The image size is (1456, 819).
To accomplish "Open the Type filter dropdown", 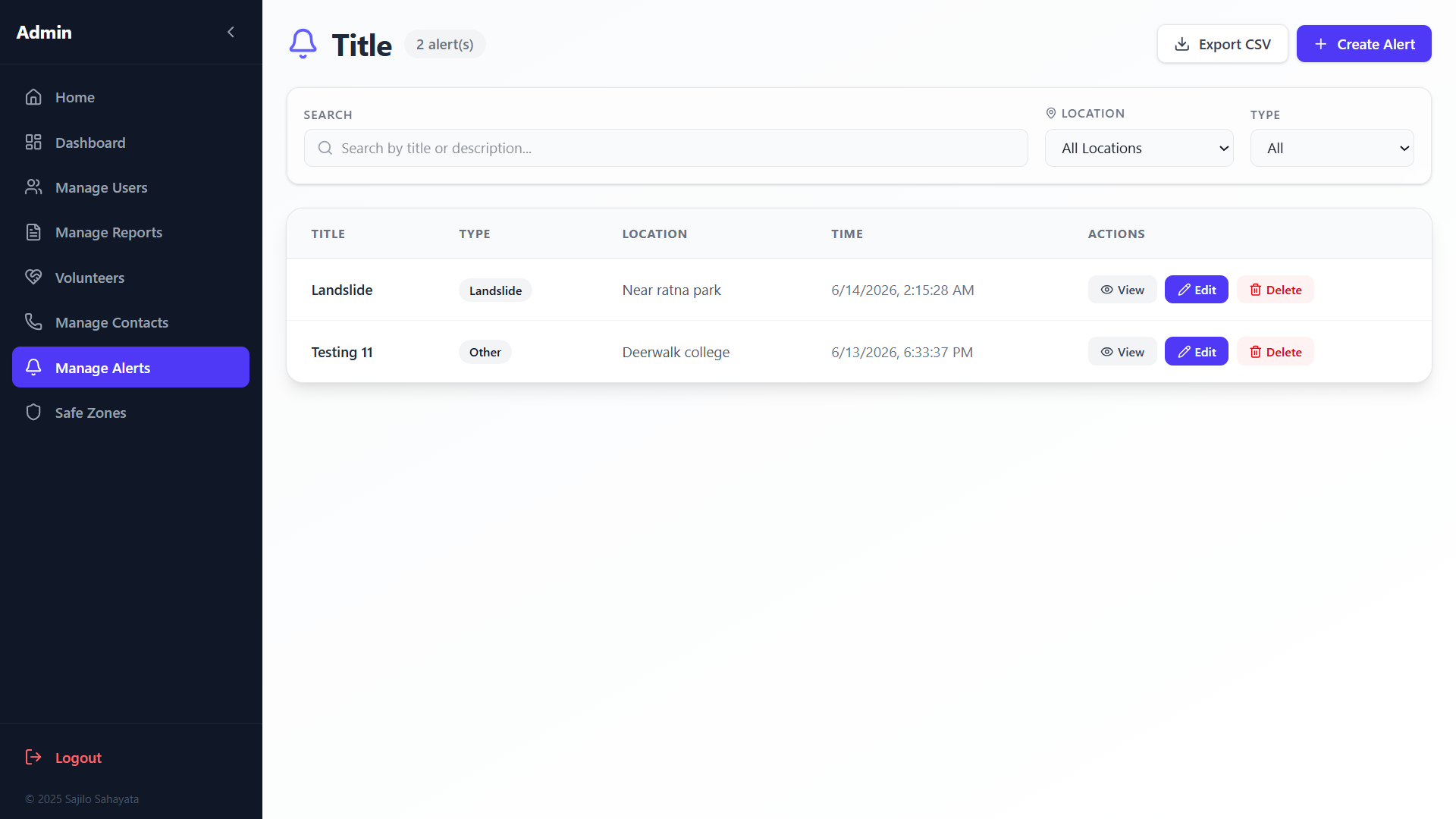I will (x=1332, y=148).
